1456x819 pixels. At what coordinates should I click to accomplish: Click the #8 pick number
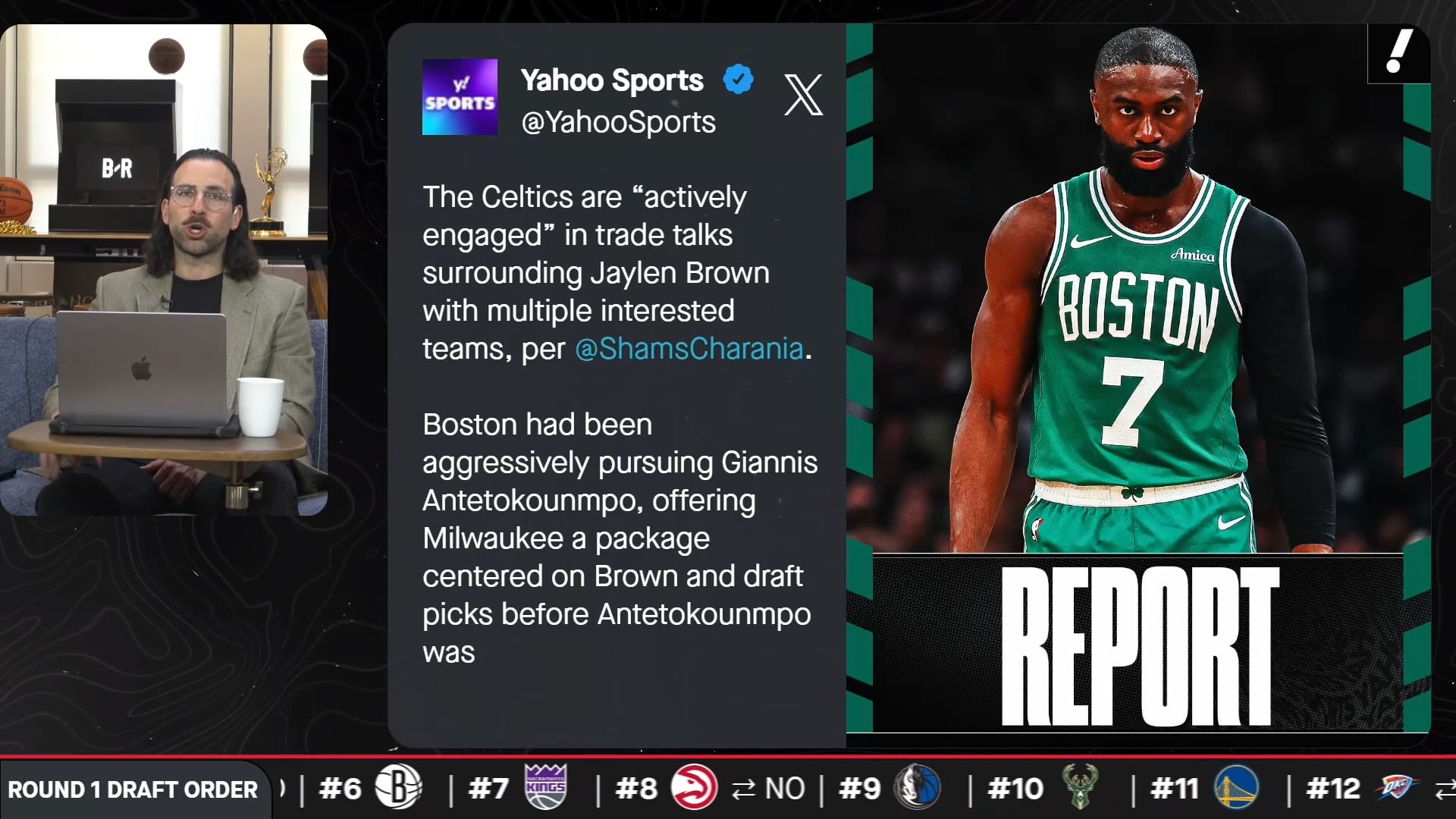(x=636, y=789)
